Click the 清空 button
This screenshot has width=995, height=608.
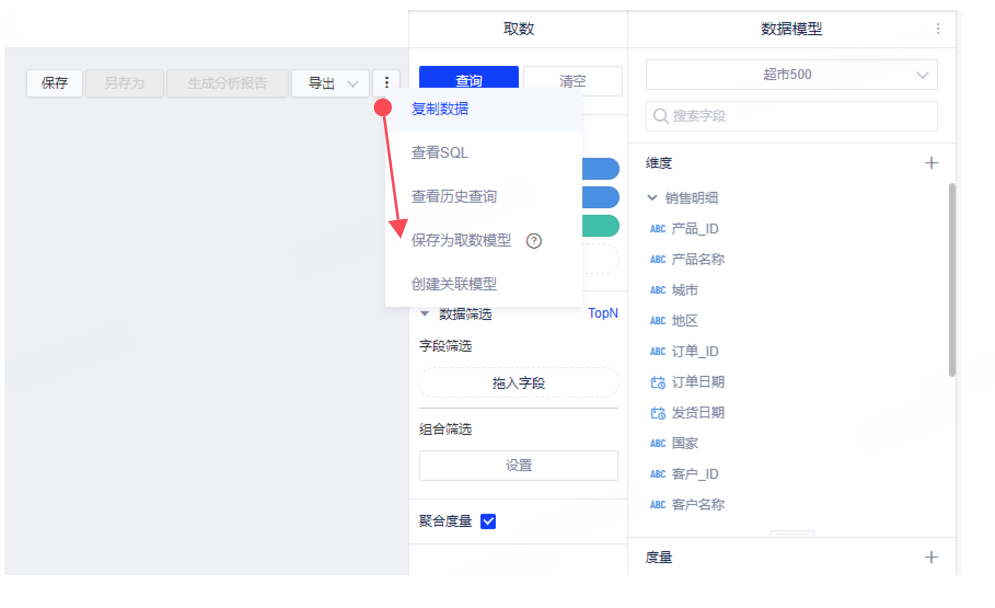pyautogui.click(x=572, y=81)
